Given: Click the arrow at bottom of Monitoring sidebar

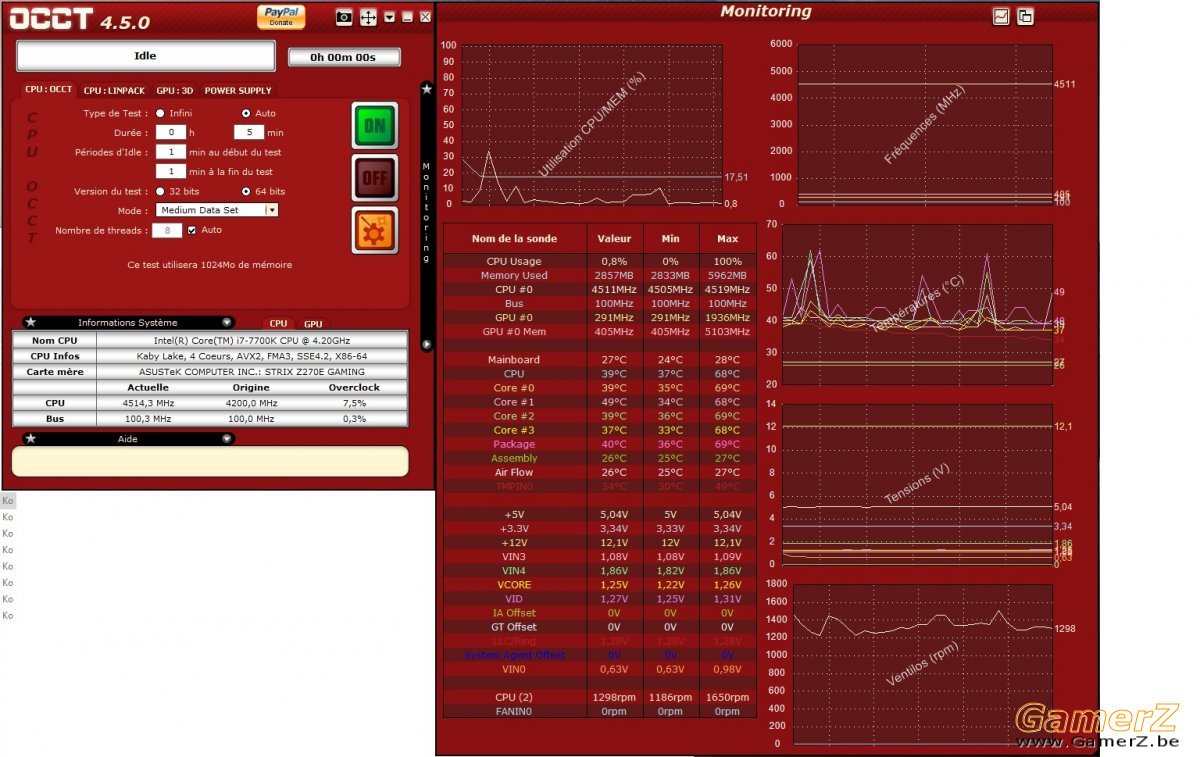Looking at the screenshot, I should point(427,345).
